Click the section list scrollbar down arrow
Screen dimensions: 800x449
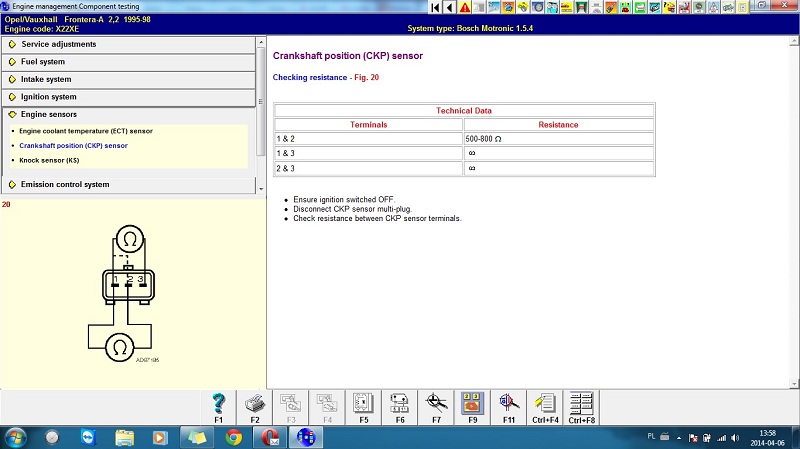[x=262, y=187]
